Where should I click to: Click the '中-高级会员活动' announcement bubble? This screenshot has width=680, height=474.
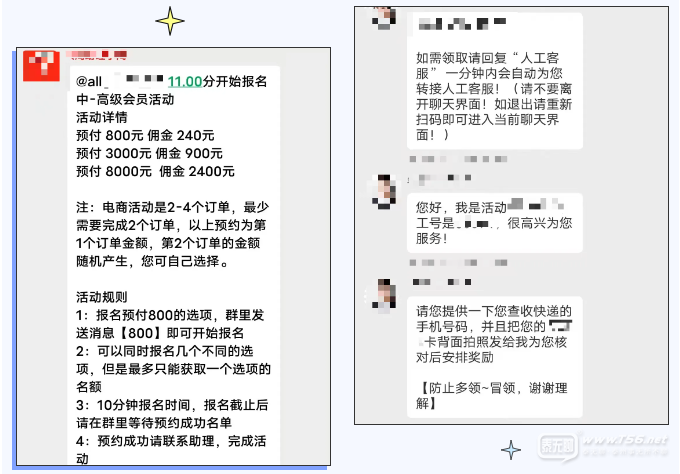click(173, 265)
